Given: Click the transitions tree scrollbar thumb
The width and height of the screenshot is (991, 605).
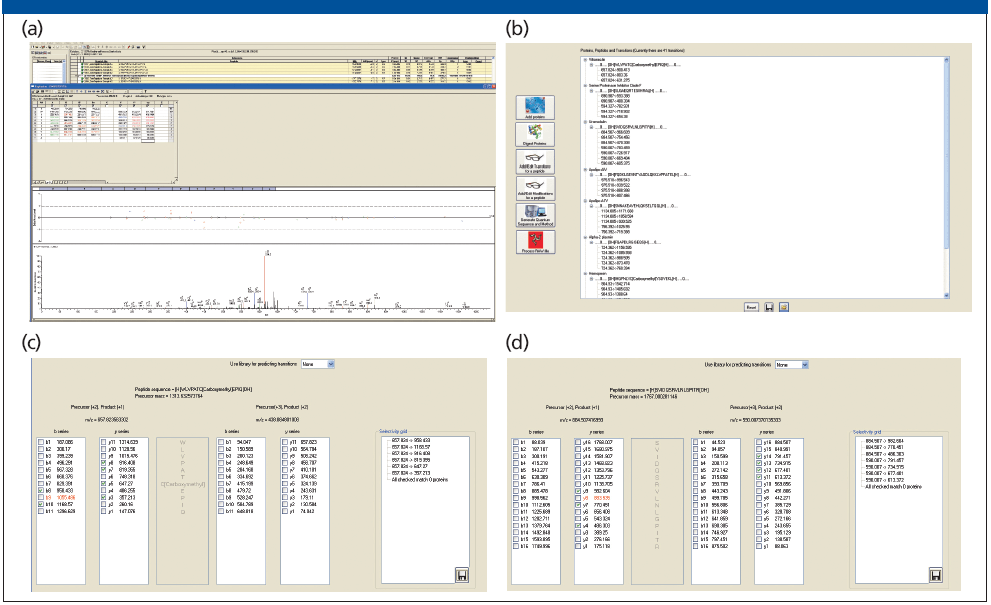Looking at the screenshot, I should tap(946, 158).
